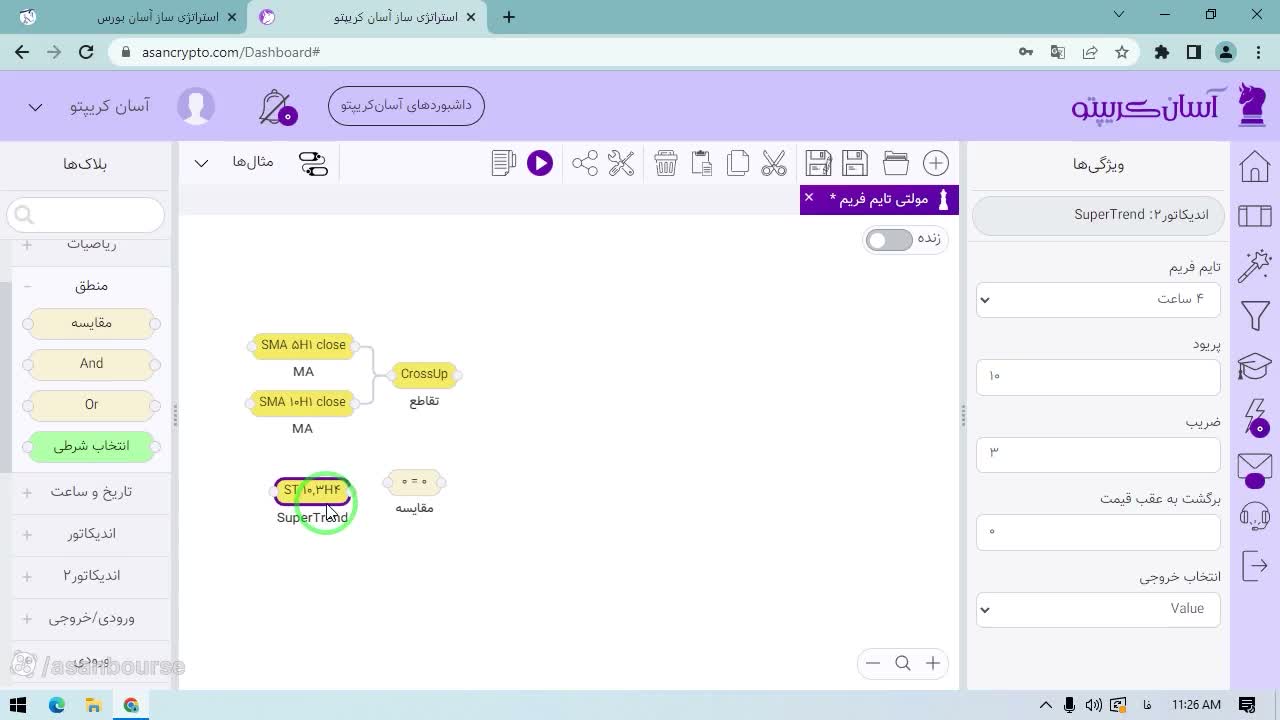The height and width of the screenshot is (720, 1280).
Task: Open the تایم فریم dropdown showing ۴ ساعت
Action: point(1098,299)
